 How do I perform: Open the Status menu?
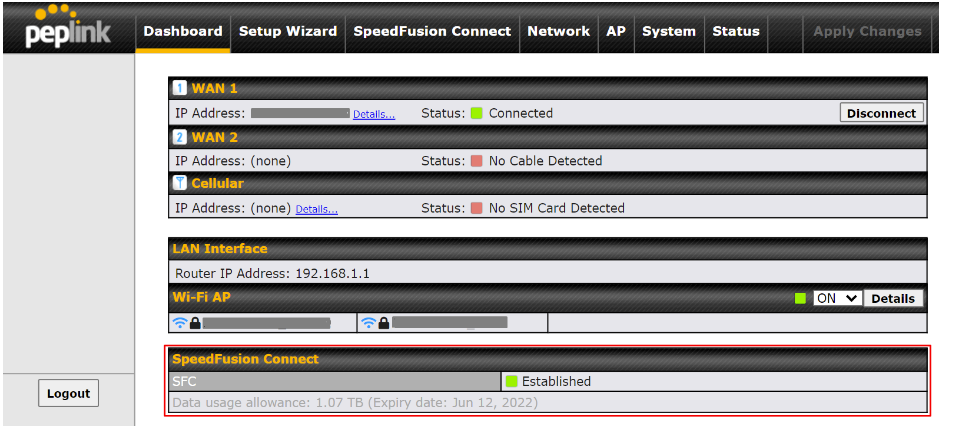pyautogui.click(x=736, y=32)
